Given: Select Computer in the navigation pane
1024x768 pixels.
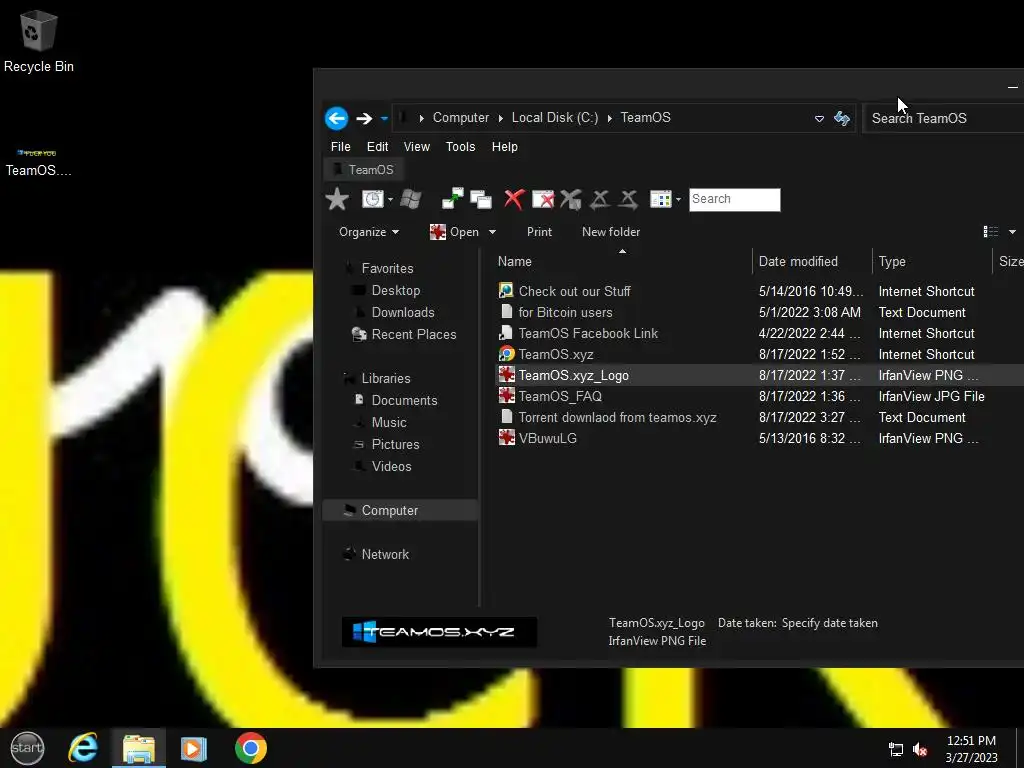Looking at the screenshot, I should [x=401, y=511].
